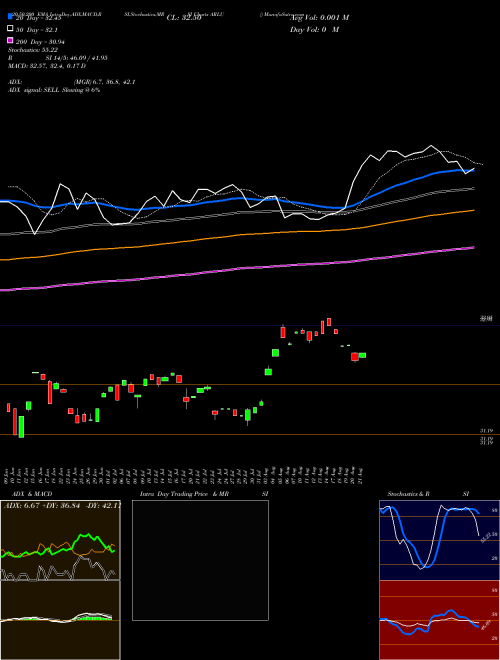This screenshot has width=500, height=660.
Task: Click the Avg Vol 0.001 M label
Action: pos(320,18)
